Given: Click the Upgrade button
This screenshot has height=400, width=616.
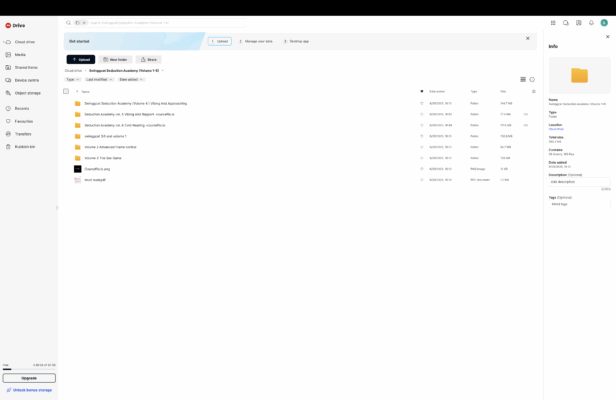Looking at the screenshot, I should 29,378.
